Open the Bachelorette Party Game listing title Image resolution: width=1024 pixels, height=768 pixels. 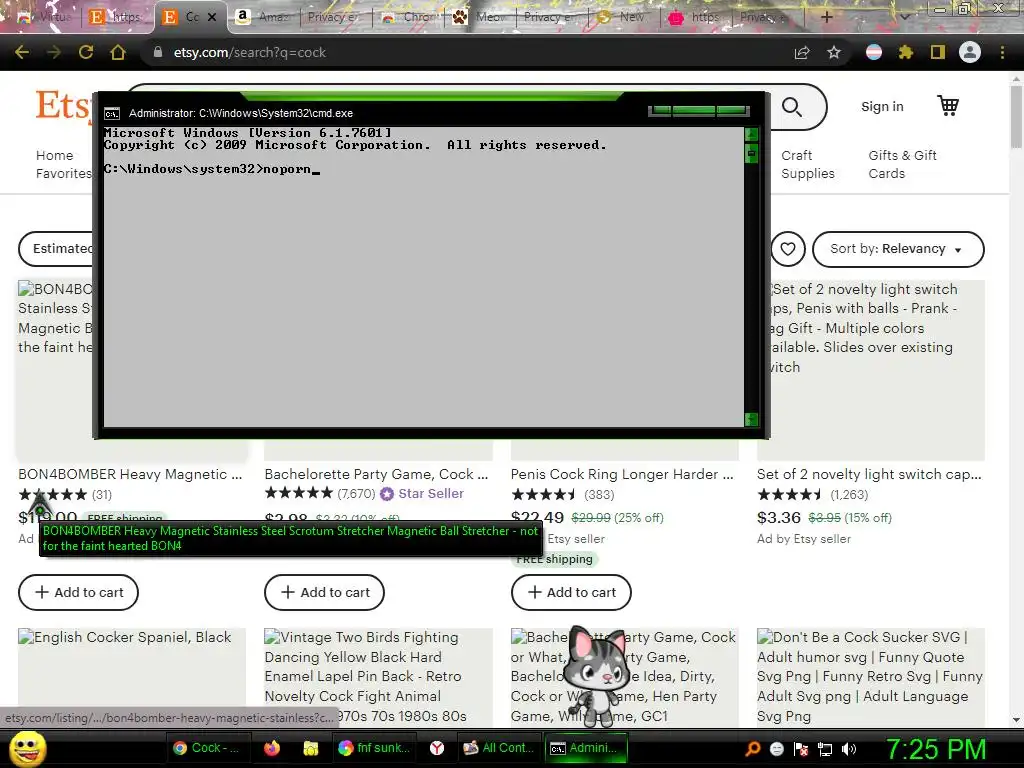pyautogui.click(x=376, y=475)
